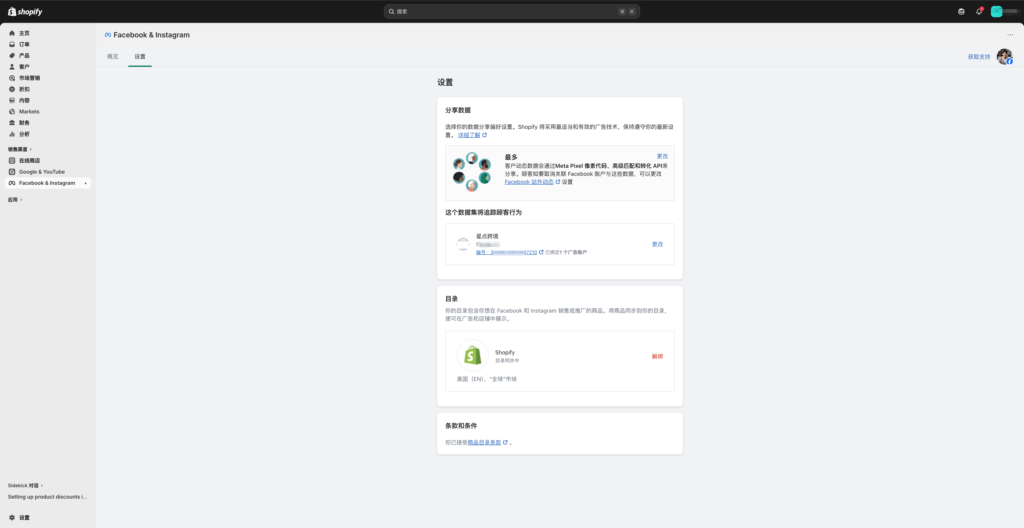Click the 星点跨境 dataset round logo
This screenshot has width=1024, height=528.
tap(463, 244)
